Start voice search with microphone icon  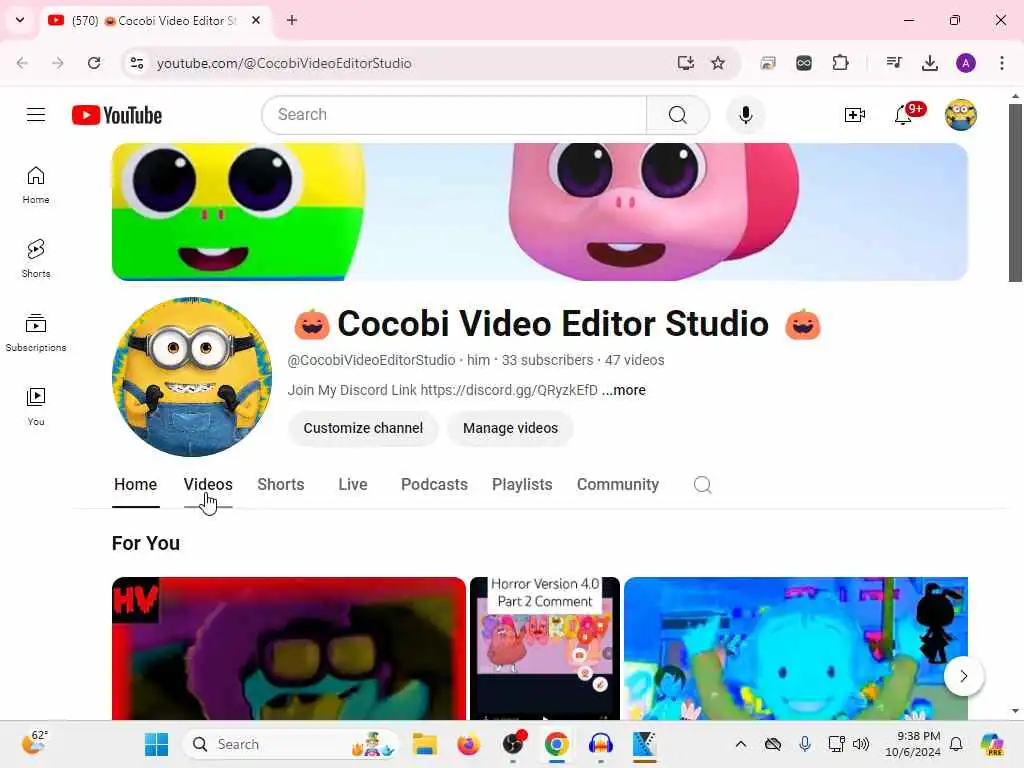tap(745, 115)
